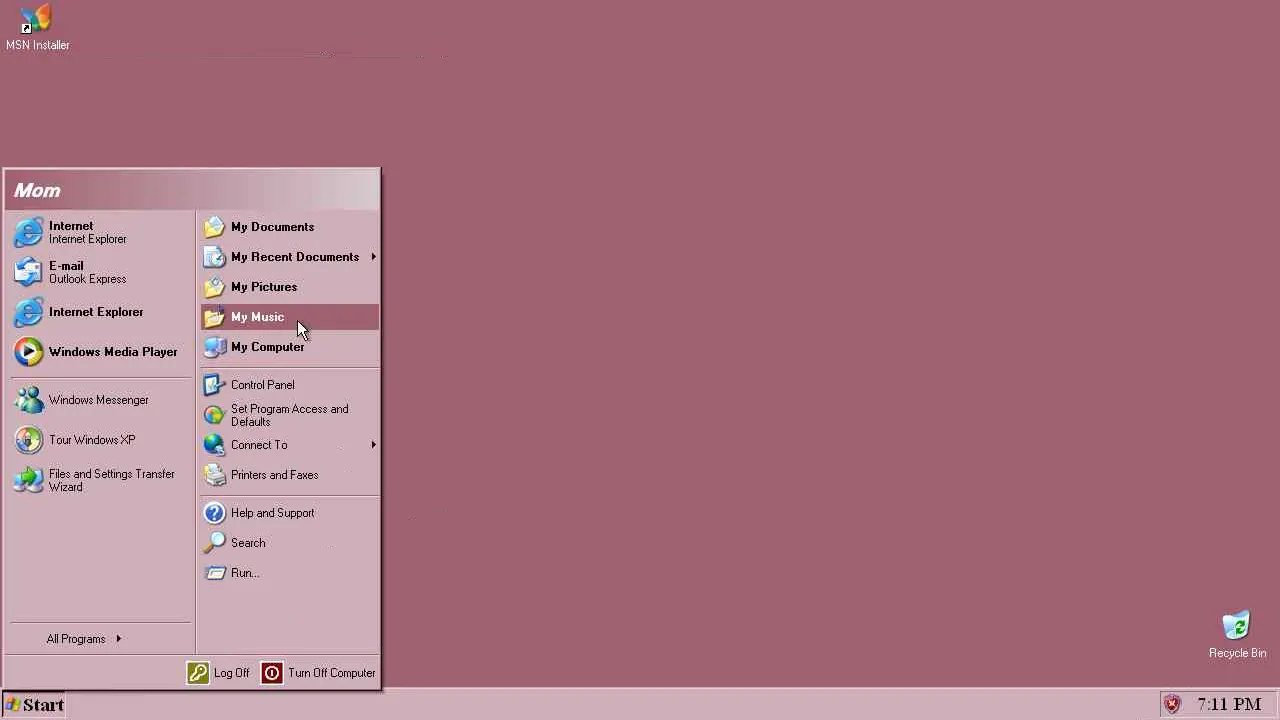This screenshot has height=720, width=1280.
Task: Expand the Connect To submenu arrow
Action: click(x=373, y=445)
